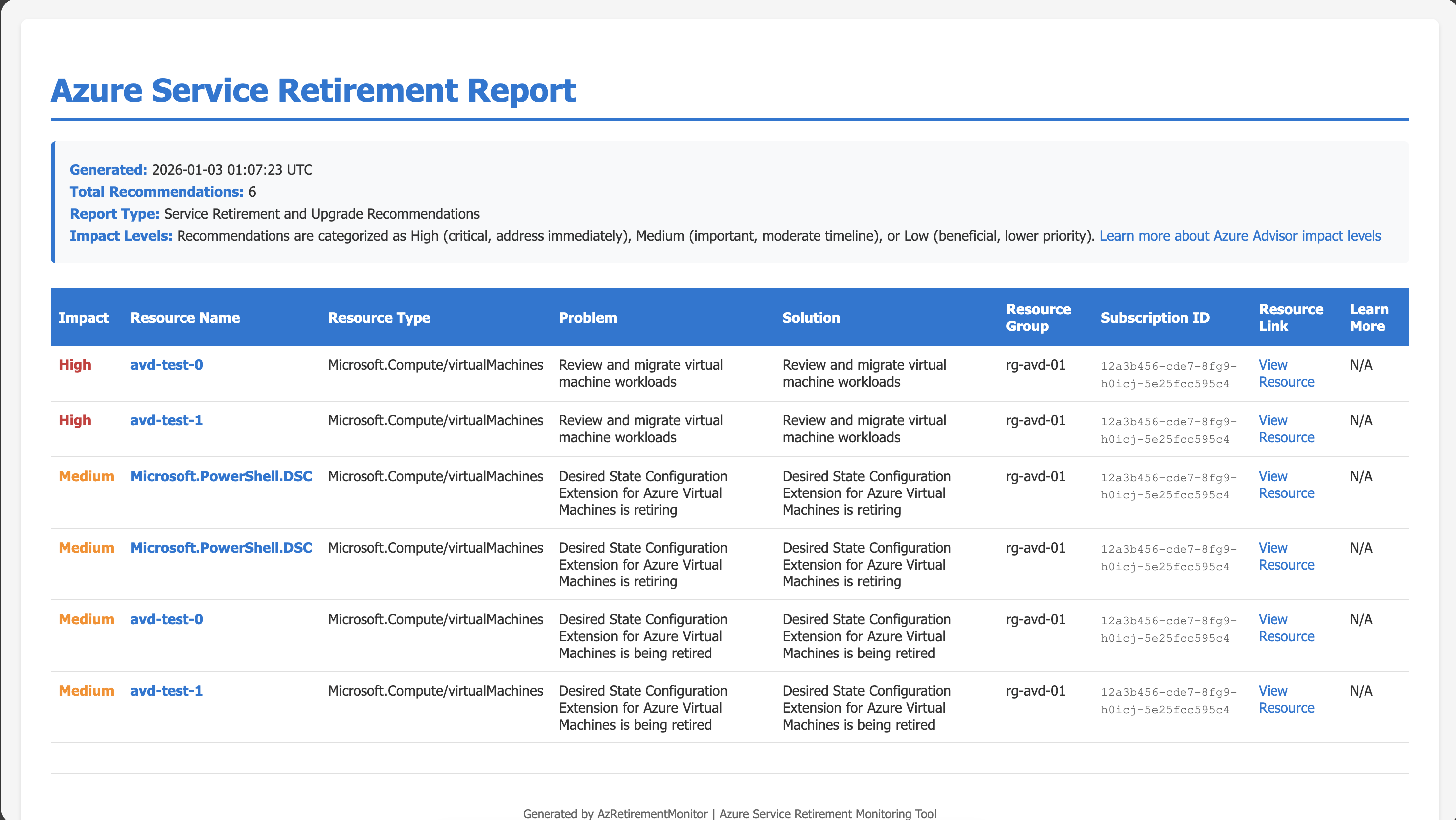Click the Medium label in last row
This screenshot has height=820, width=1456.
point(86,691)
